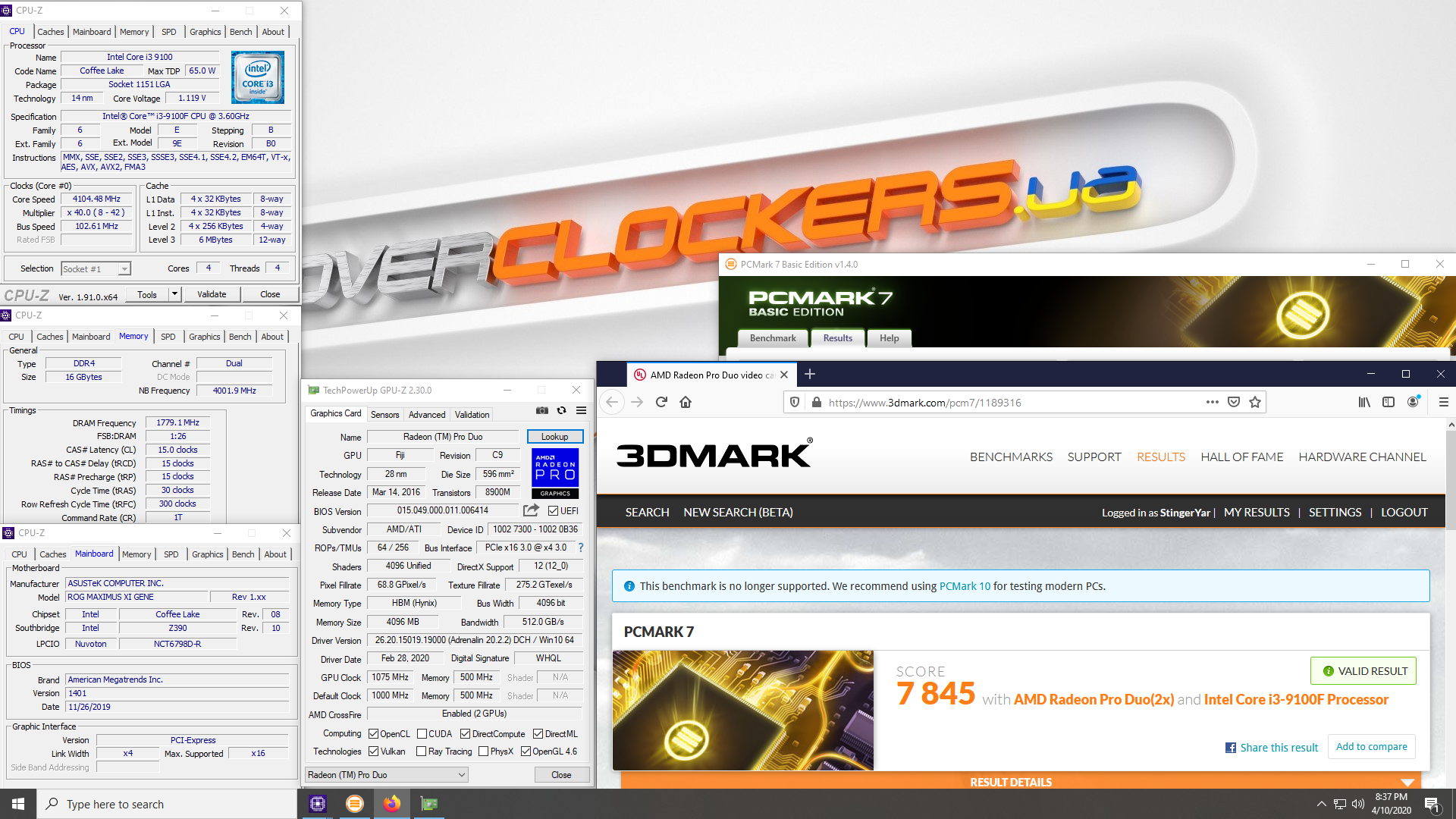
Task: Open the HALL OF FAME menu item
Action: tap(1241, 457)
